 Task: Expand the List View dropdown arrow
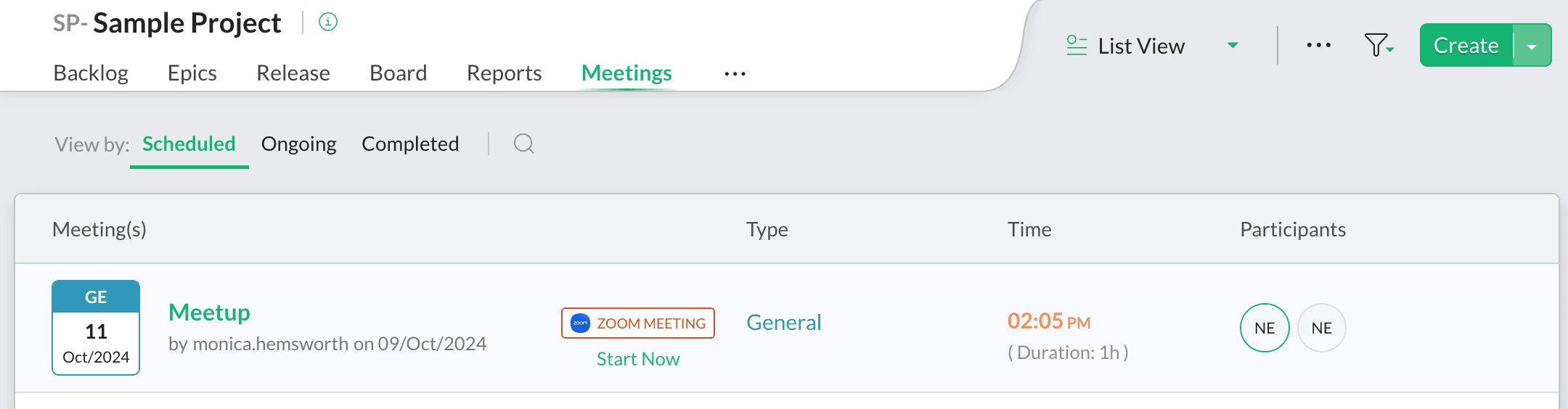coord(1233,46)
